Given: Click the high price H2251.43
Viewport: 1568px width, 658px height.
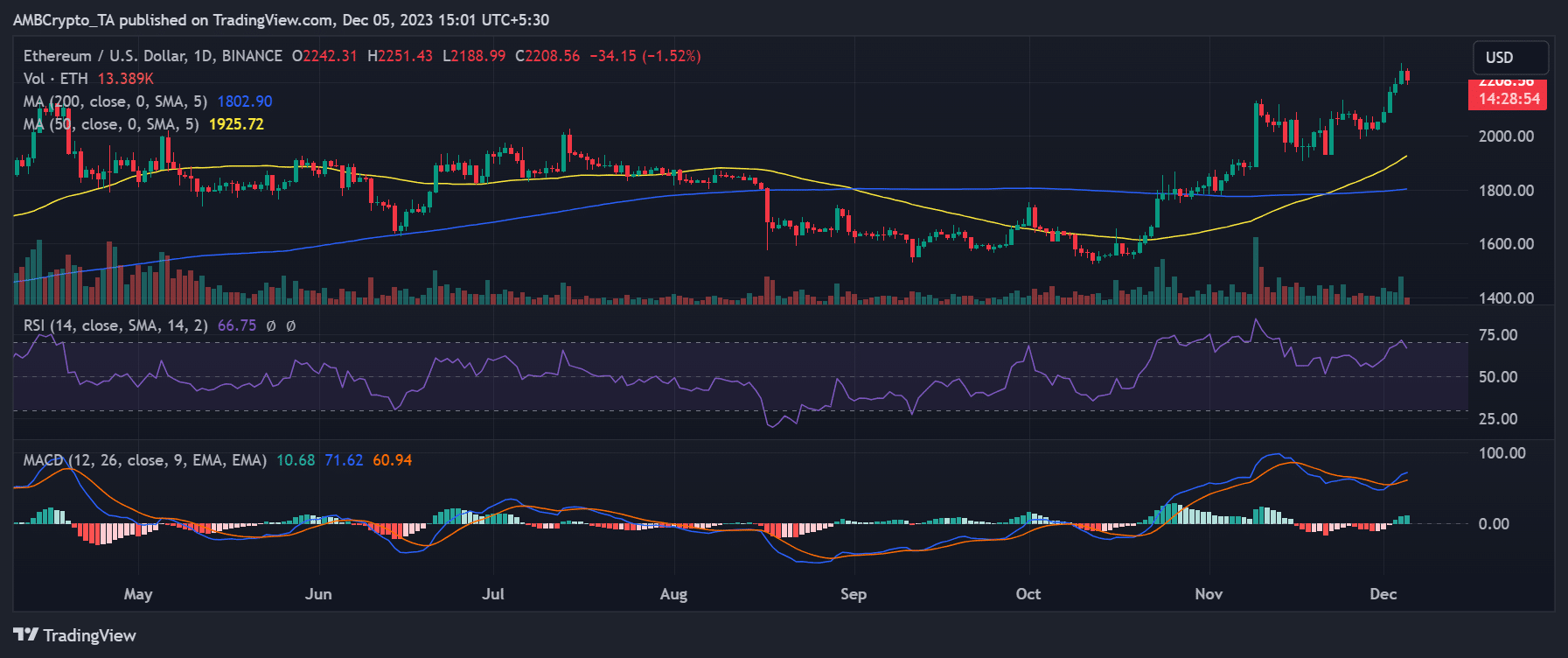Looking at the screenshot, I should (x=400, y=56).
